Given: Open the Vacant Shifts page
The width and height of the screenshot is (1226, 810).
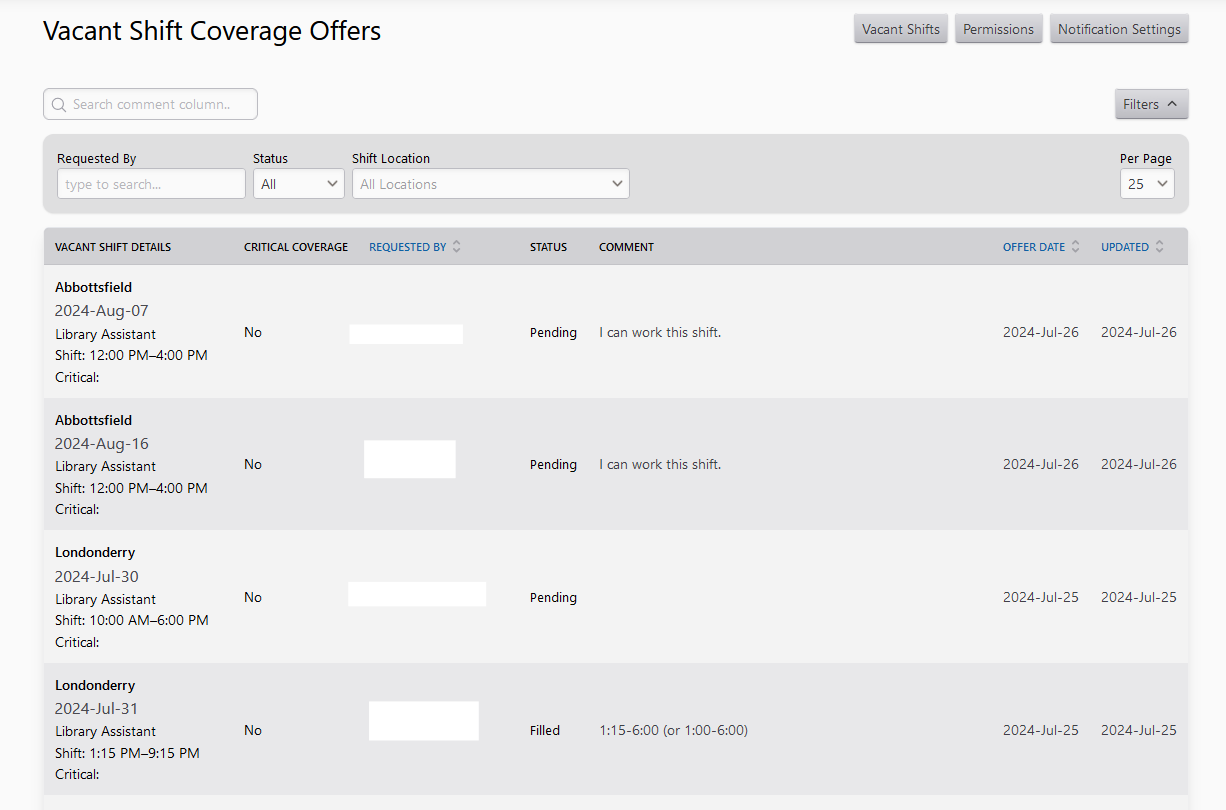Looking at the screenshot, I should click(901, 29).
